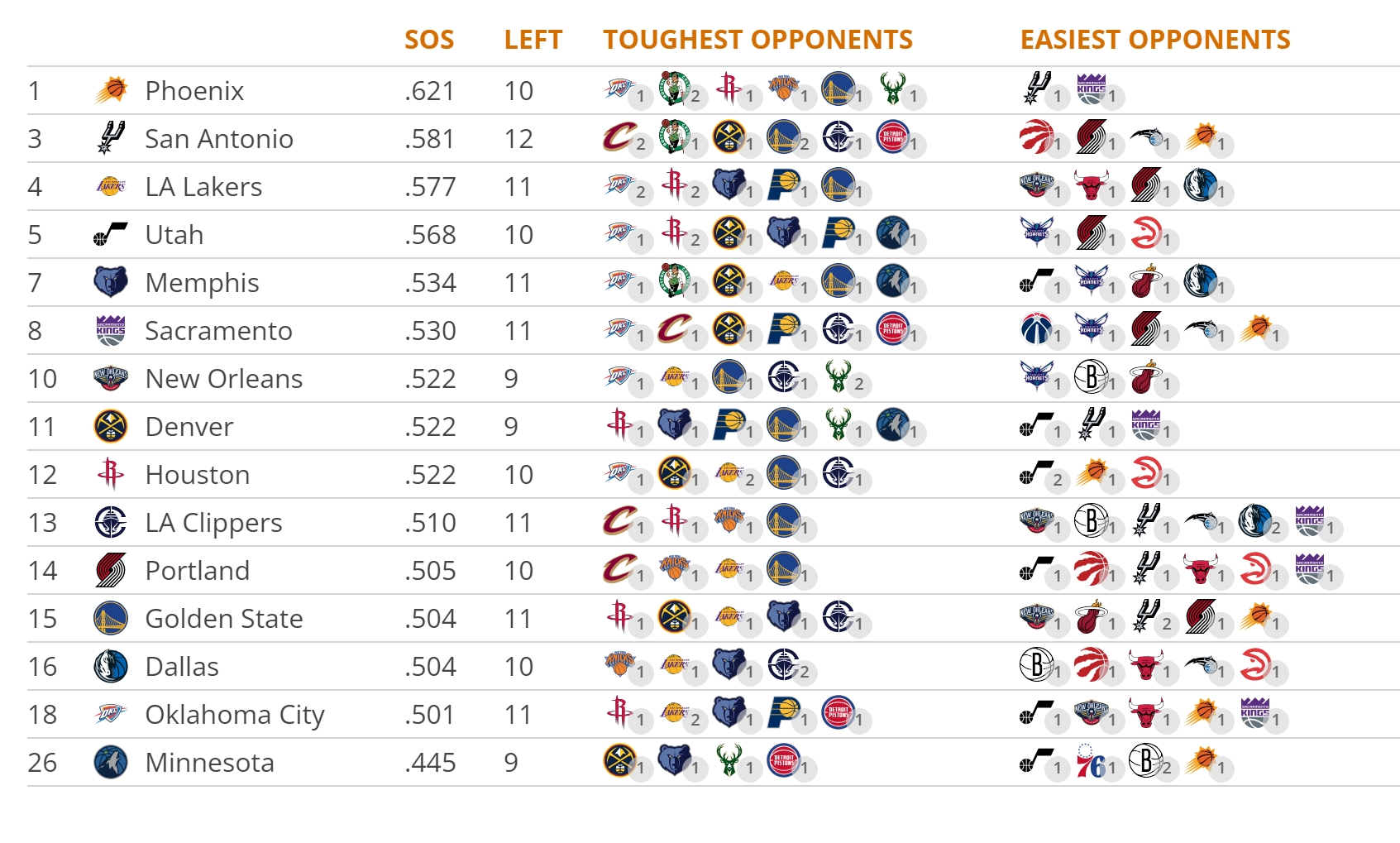Open the Oklahoma City team name
Viewport: 1400px width, 843px height.
click(235, 715)
